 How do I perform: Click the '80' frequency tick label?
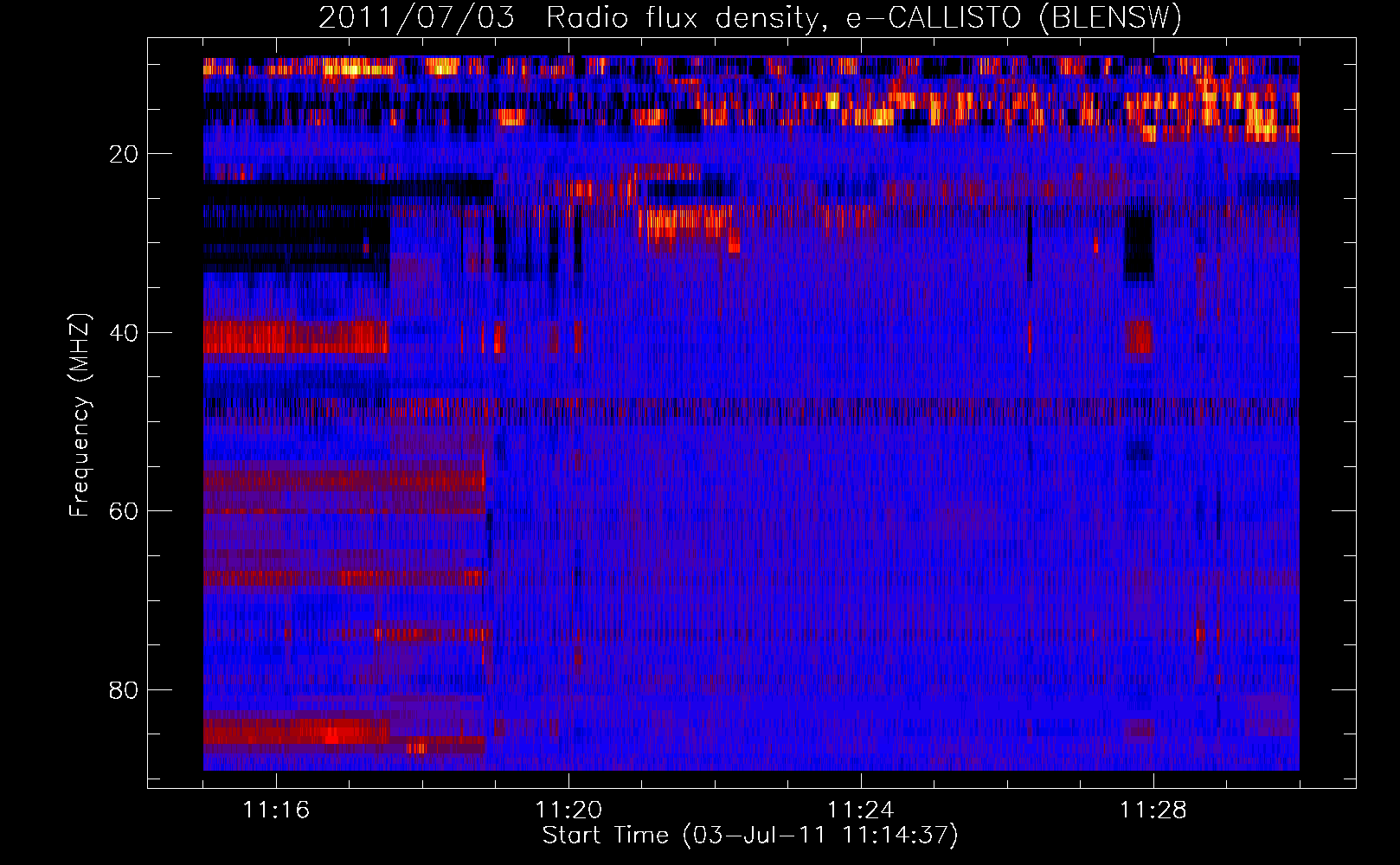coord(125,690)
